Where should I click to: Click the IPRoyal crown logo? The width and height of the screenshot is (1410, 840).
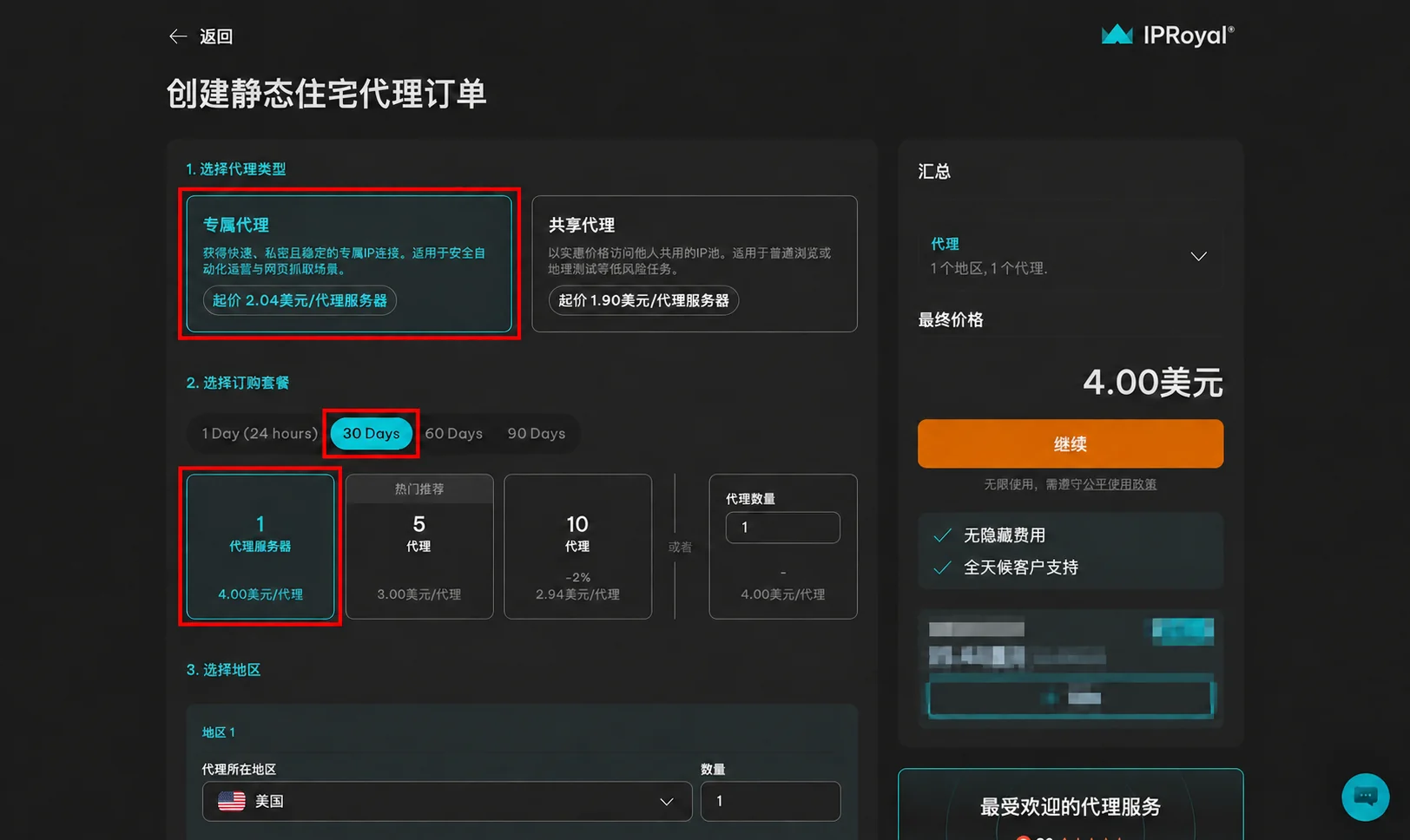(1117, 35)
